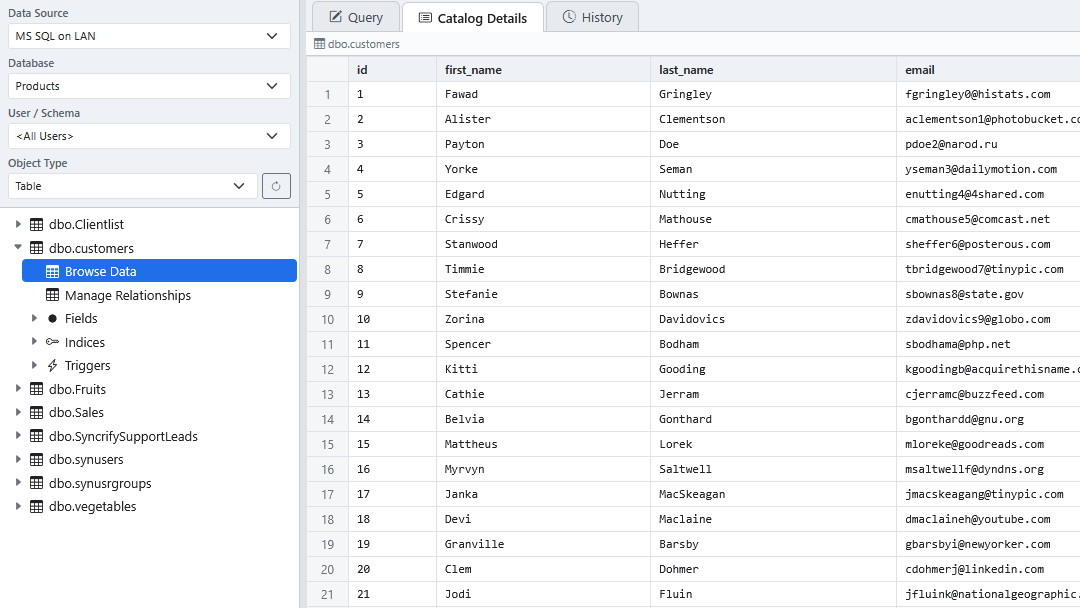
Task: Click the dbo.customers table icon
Action: tap(37, 248)
